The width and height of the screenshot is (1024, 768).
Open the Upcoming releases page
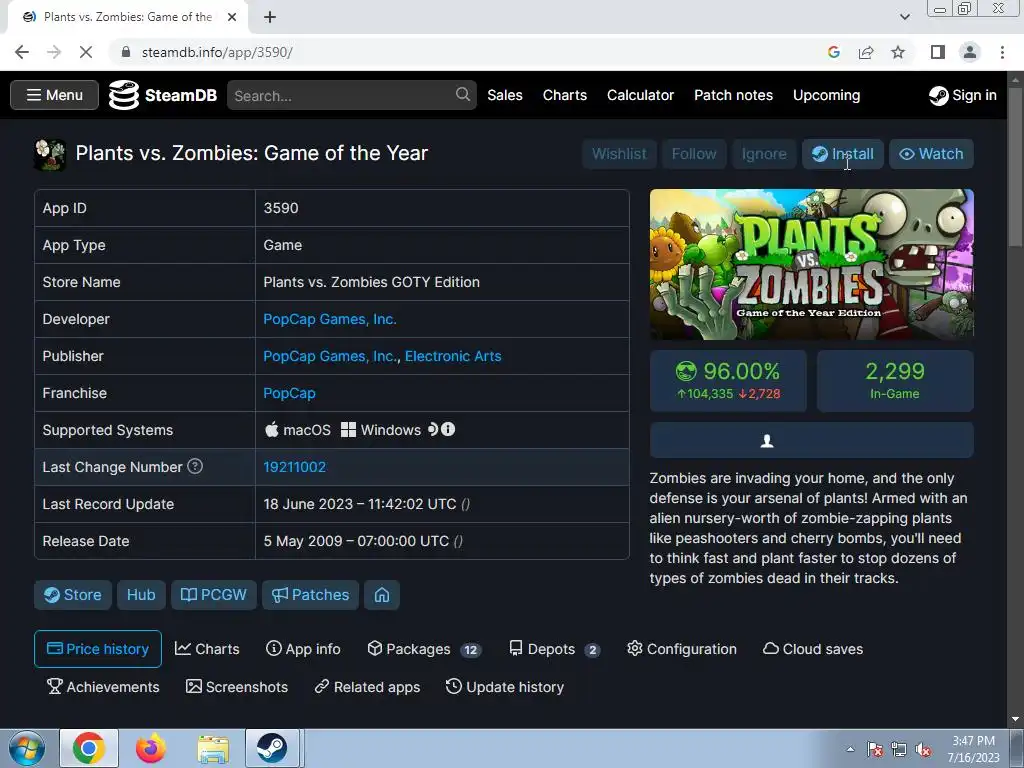[x=826, y=95]
